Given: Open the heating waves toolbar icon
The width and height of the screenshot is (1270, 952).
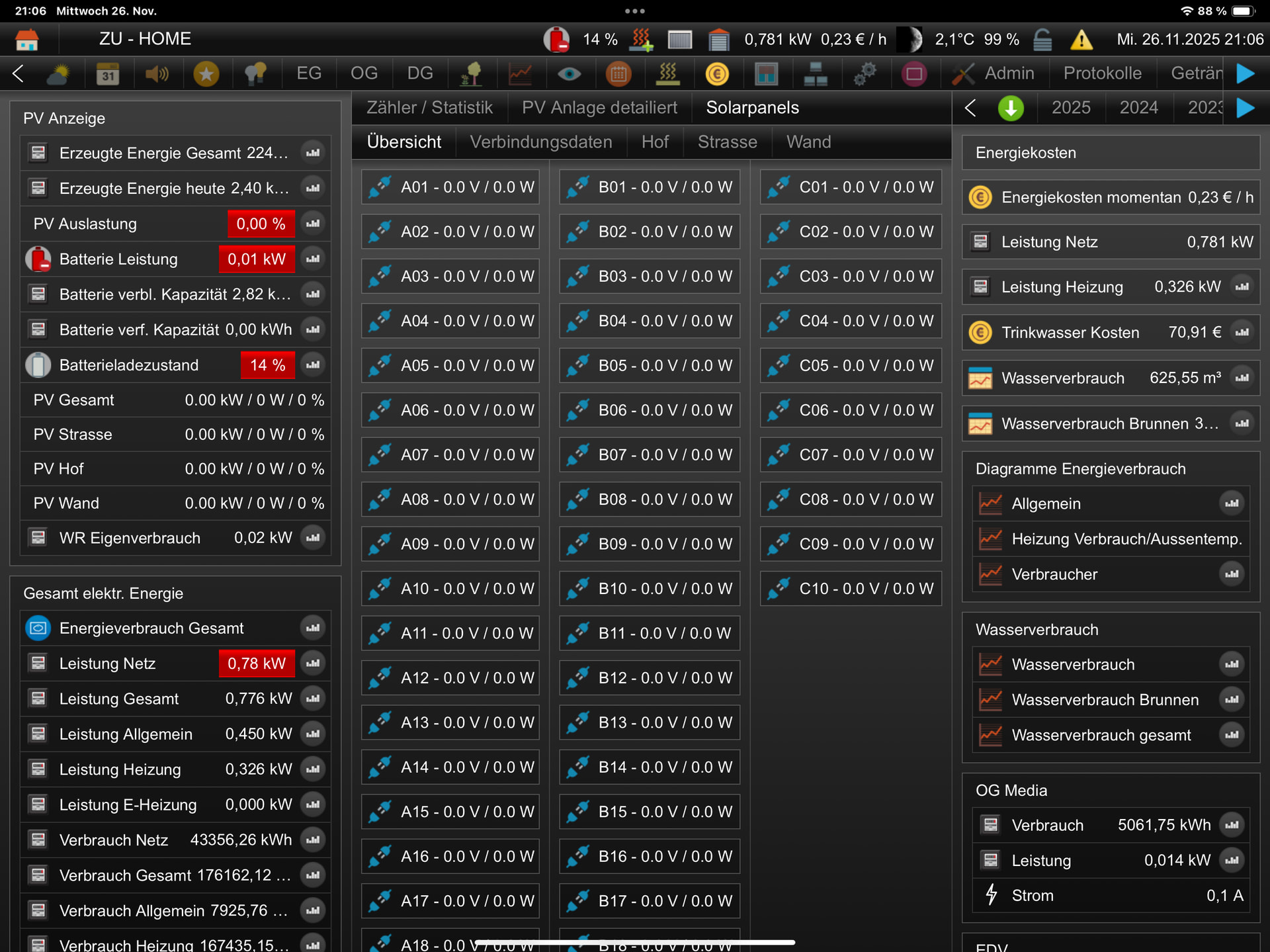Looking at the screenshot, I should pyautogui.click(x=667, y=73).
